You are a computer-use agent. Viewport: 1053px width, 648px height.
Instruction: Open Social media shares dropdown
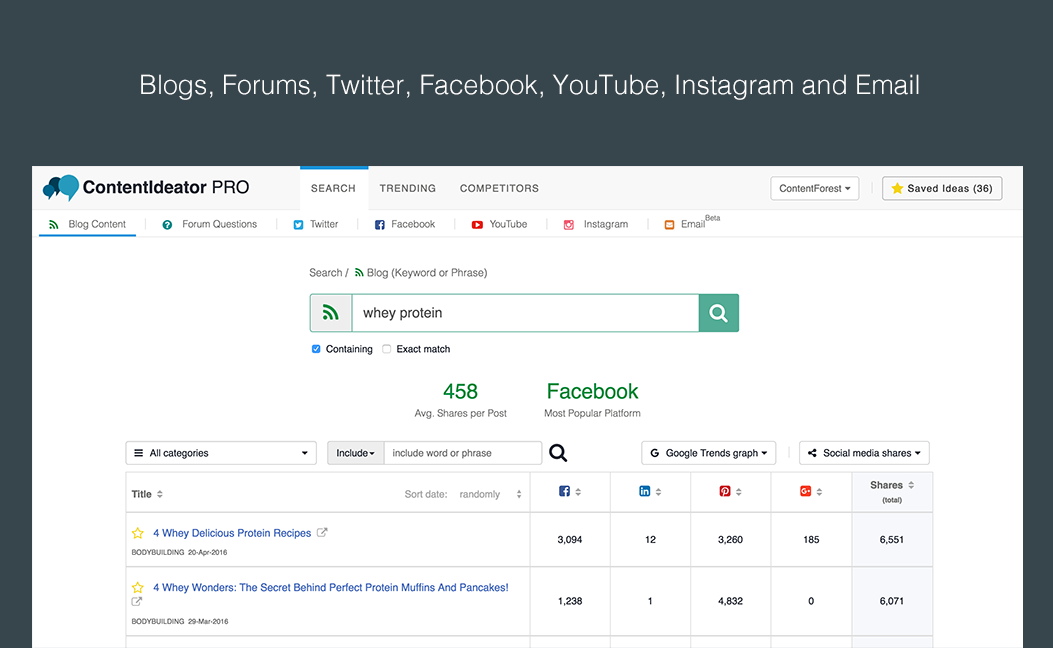click(864, 453)
